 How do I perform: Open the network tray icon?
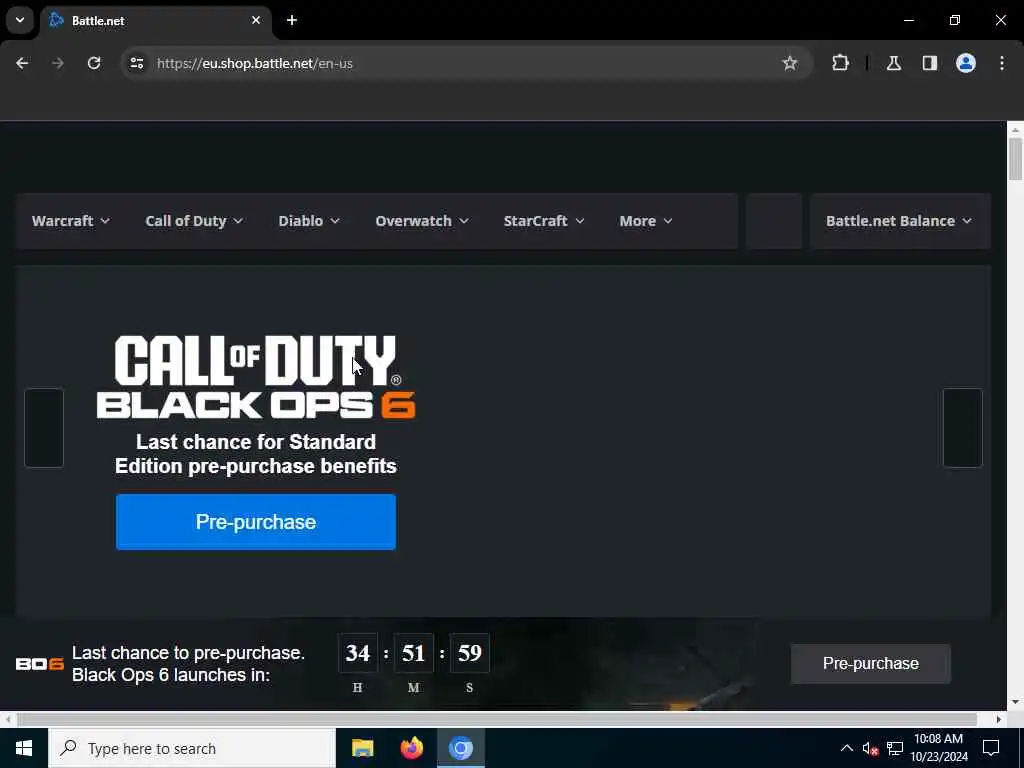coord(895,748)
